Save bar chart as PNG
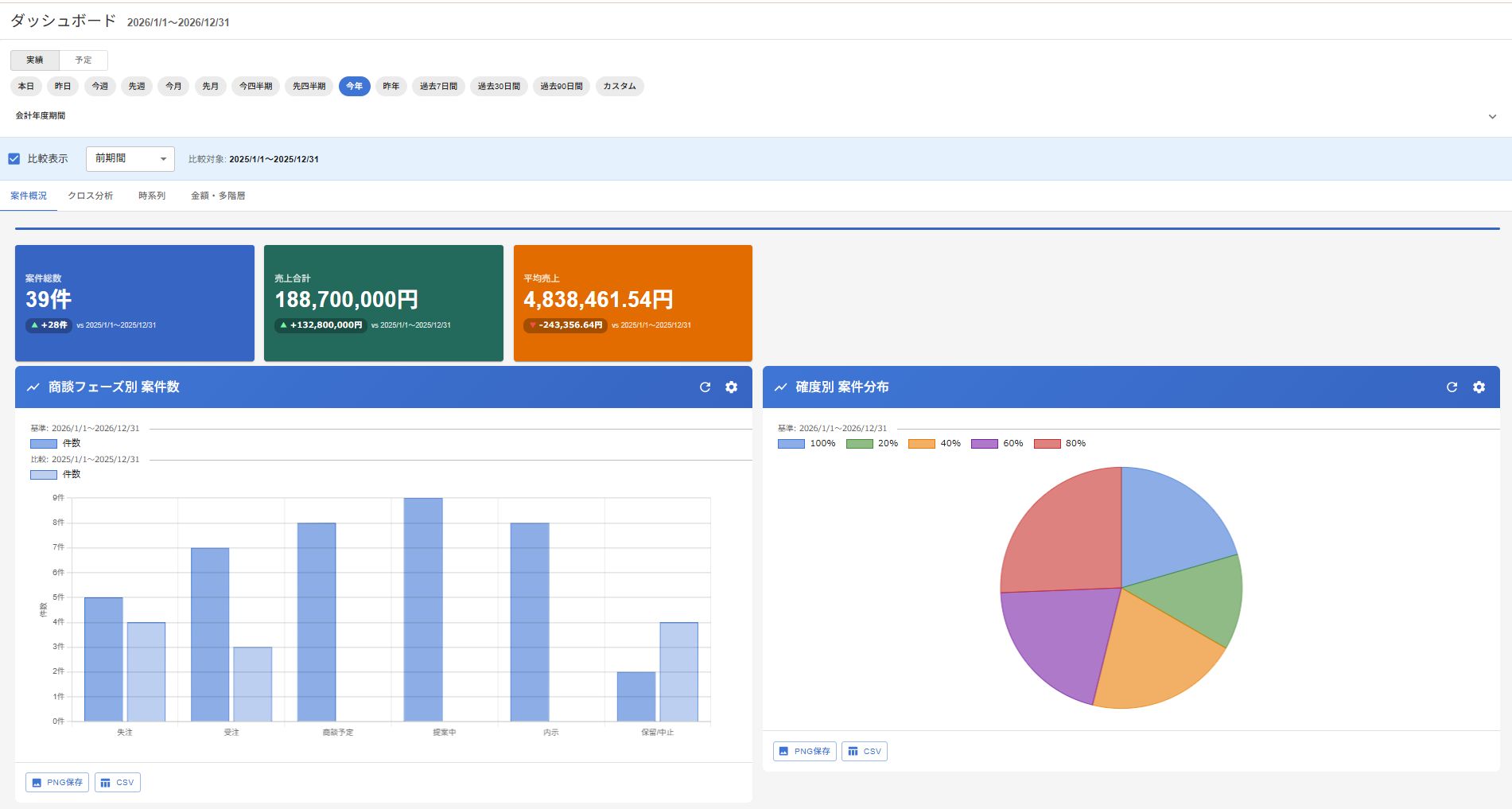 [x=57, y=782]
